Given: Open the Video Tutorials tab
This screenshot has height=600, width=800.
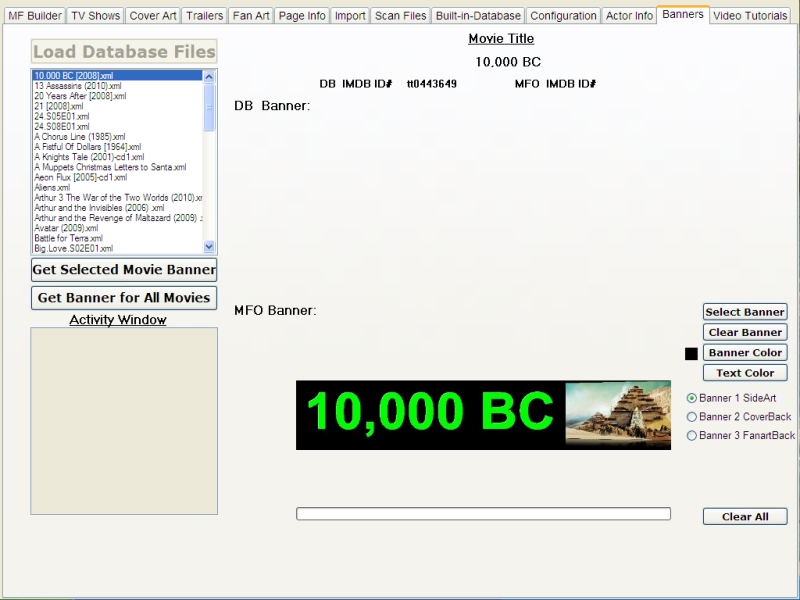Looking at the screenshot, I should [749, 16].
